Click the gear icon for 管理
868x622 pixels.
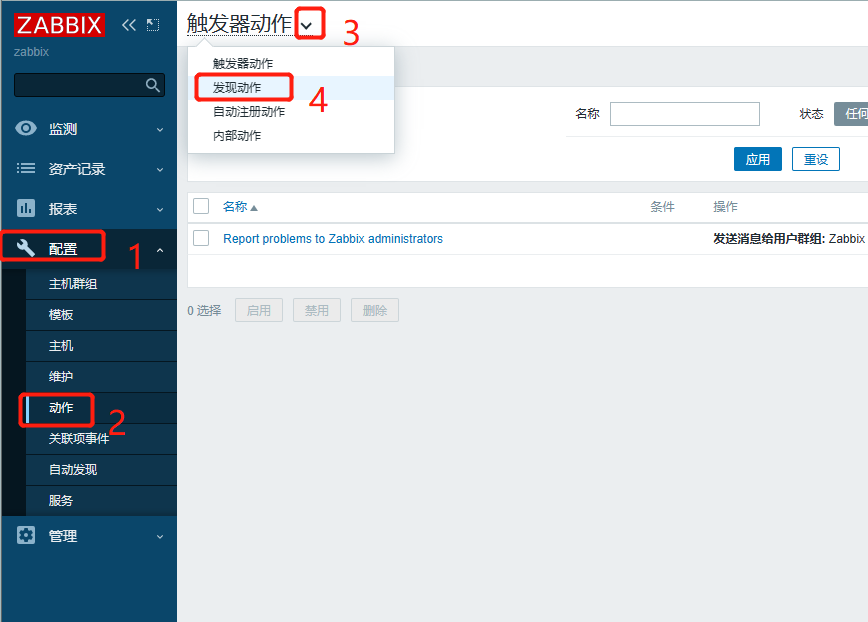point(26,535)
